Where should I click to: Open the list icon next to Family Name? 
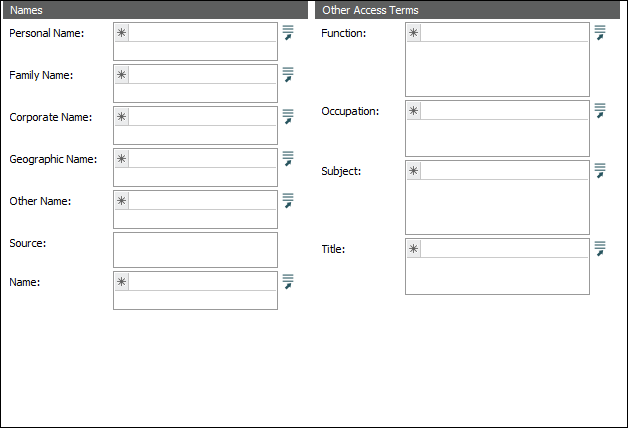pos(288,74)
